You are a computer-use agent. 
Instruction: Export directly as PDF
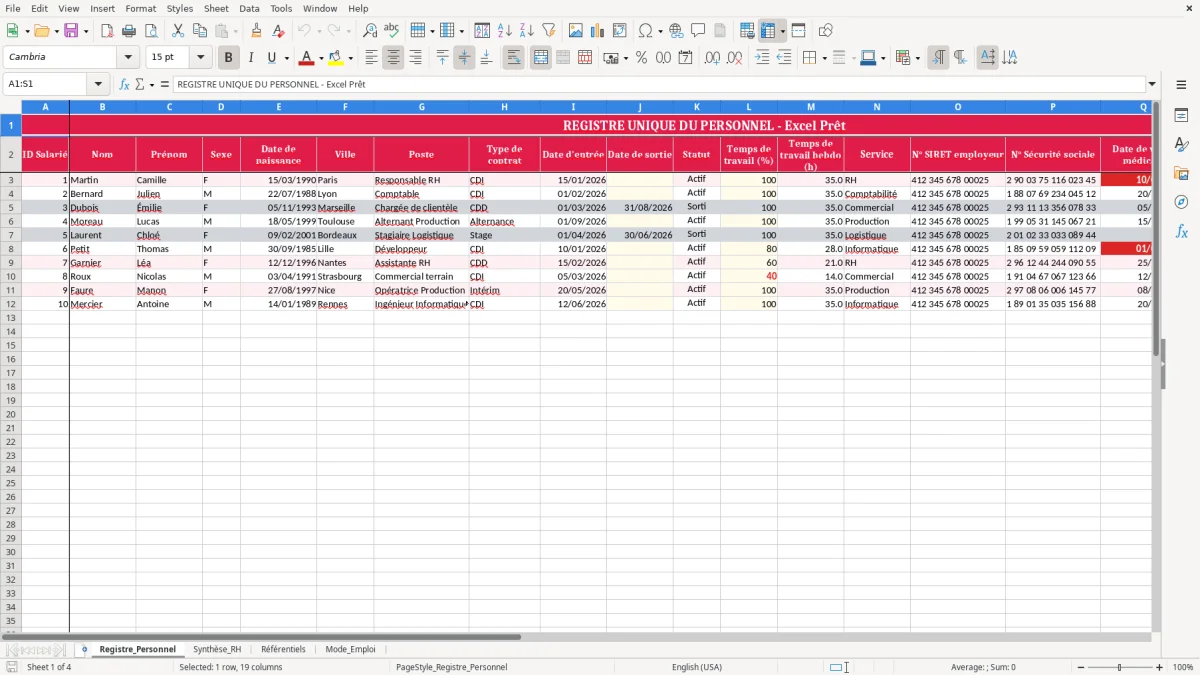[107, 31]
